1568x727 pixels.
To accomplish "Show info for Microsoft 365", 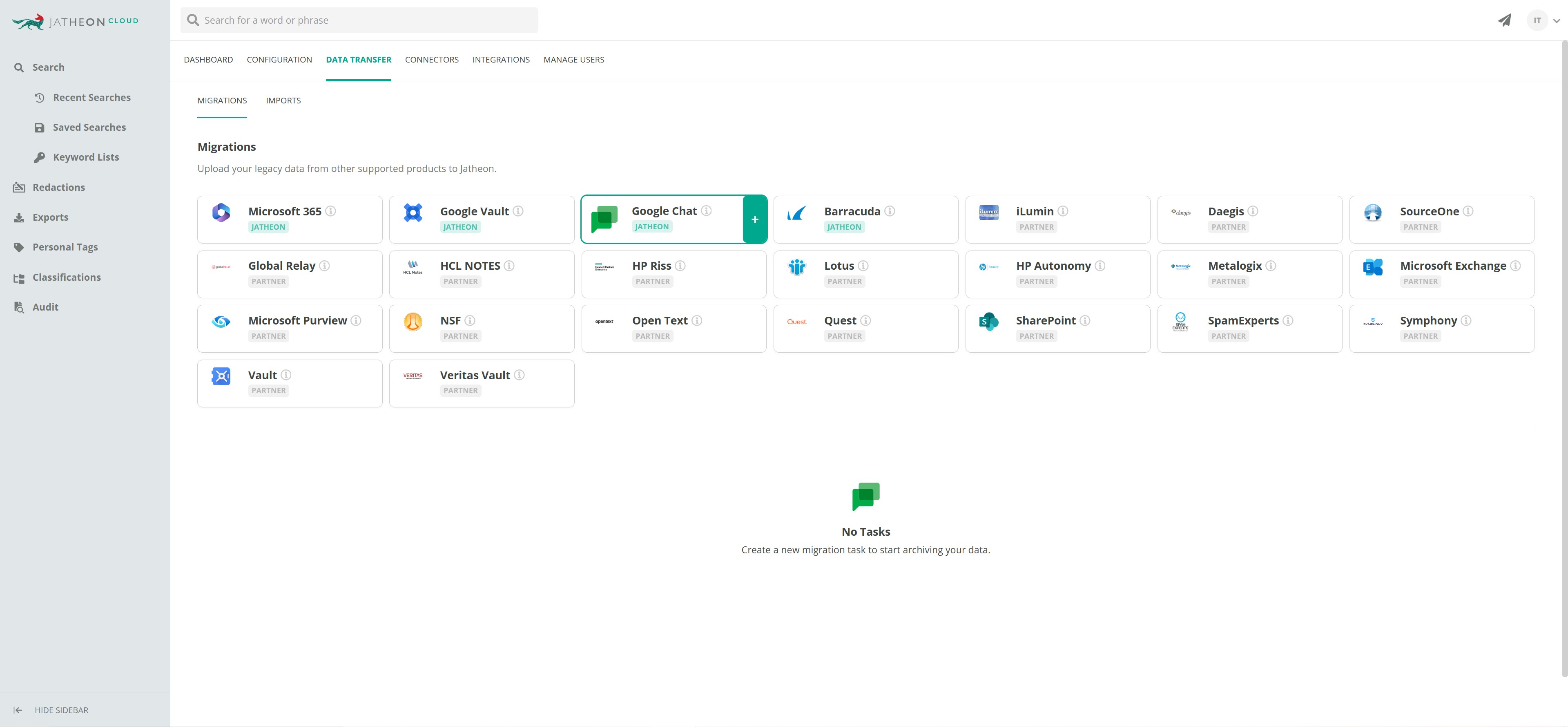I will [330, 211].
